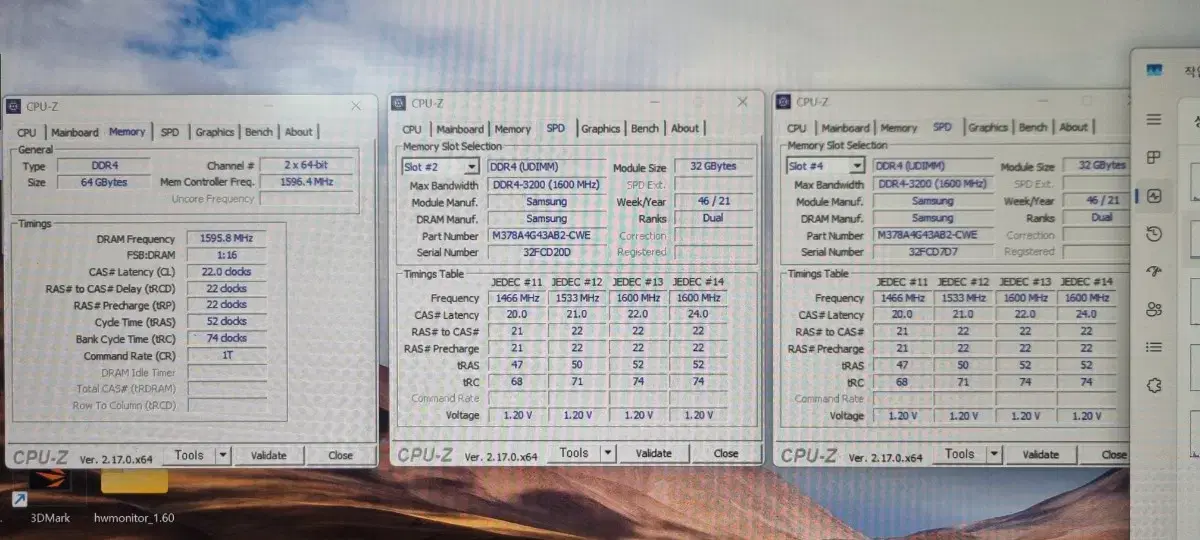Open Tools dropdown arrow in Slot #4 window
The height and width of the screenshot is (540, 1200).
[993, 454]
